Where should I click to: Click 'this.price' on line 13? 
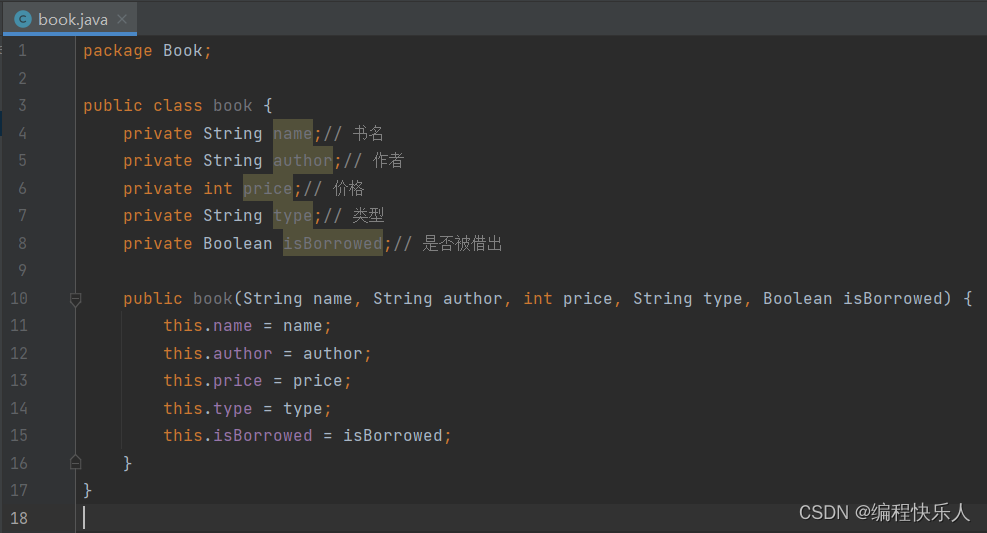point(213,380)
